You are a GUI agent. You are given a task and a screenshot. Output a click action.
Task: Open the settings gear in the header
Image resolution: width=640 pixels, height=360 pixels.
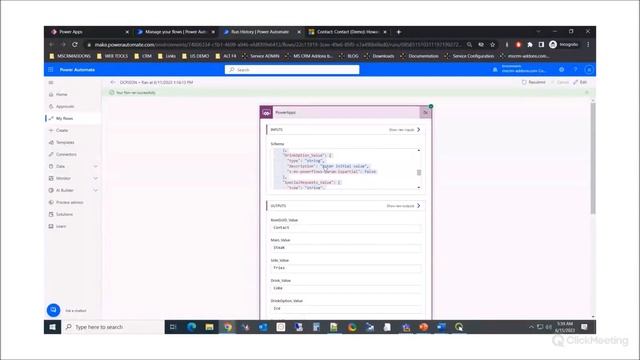[562, 70]
